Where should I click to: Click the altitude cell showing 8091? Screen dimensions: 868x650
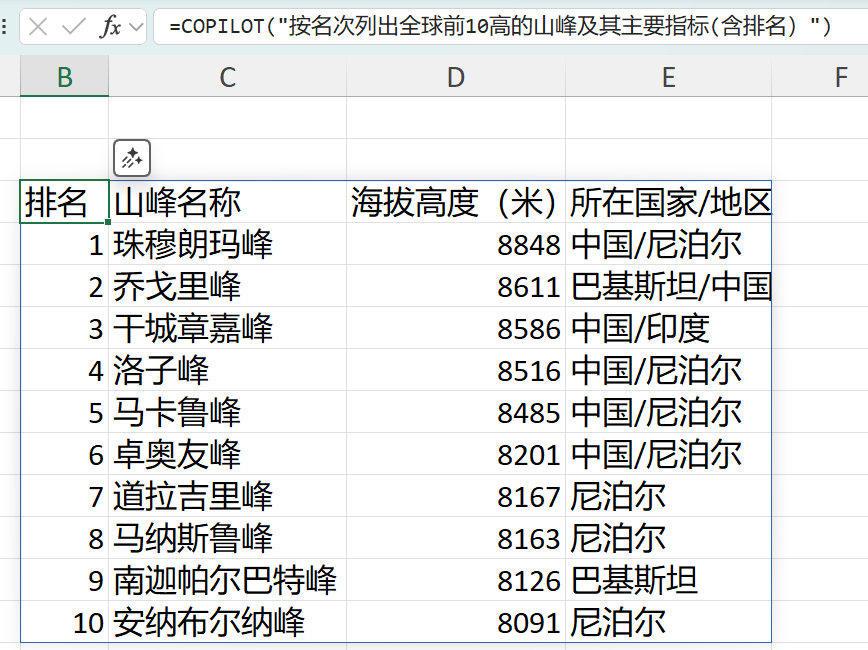click(455, 623)
